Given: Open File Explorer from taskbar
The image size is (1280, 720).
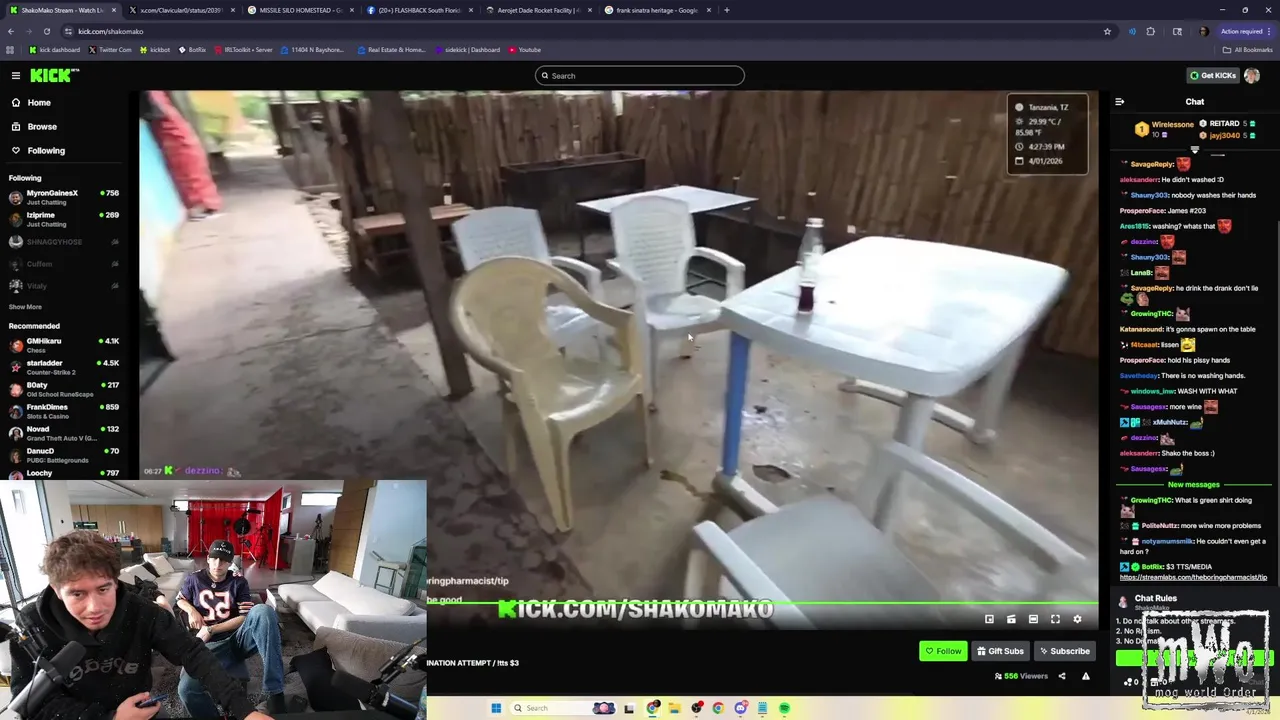Looking at the screenshot, I should 674,708.
